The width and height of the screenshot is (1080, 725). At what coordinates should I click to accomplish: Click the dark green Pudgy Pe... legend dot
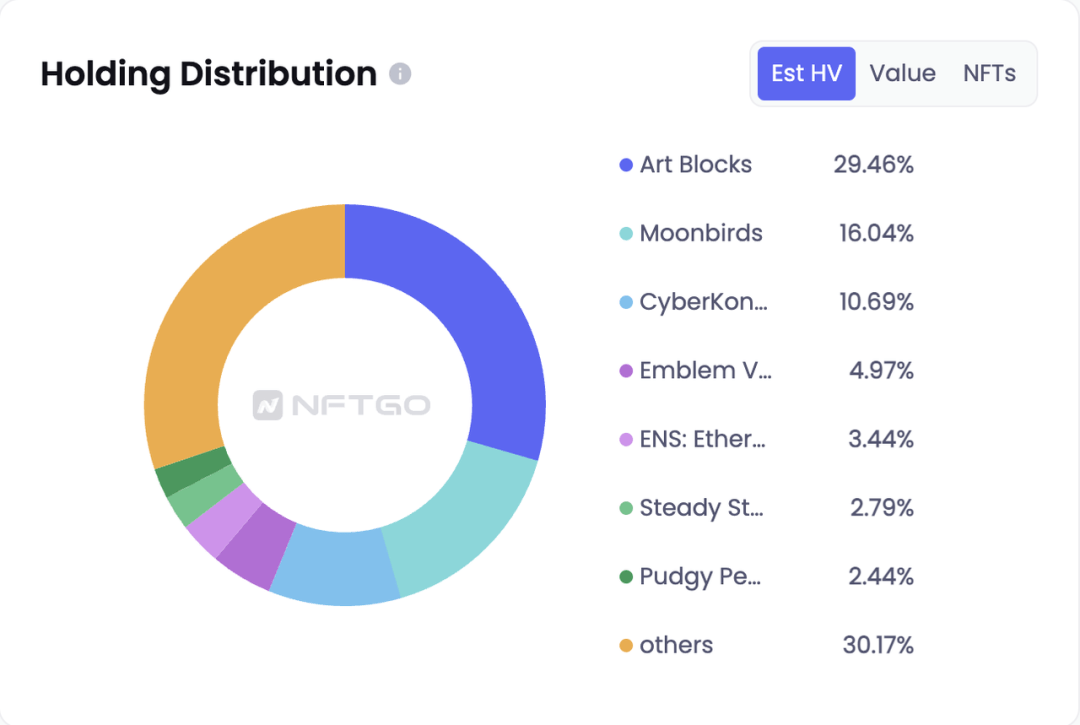point(626,576)
